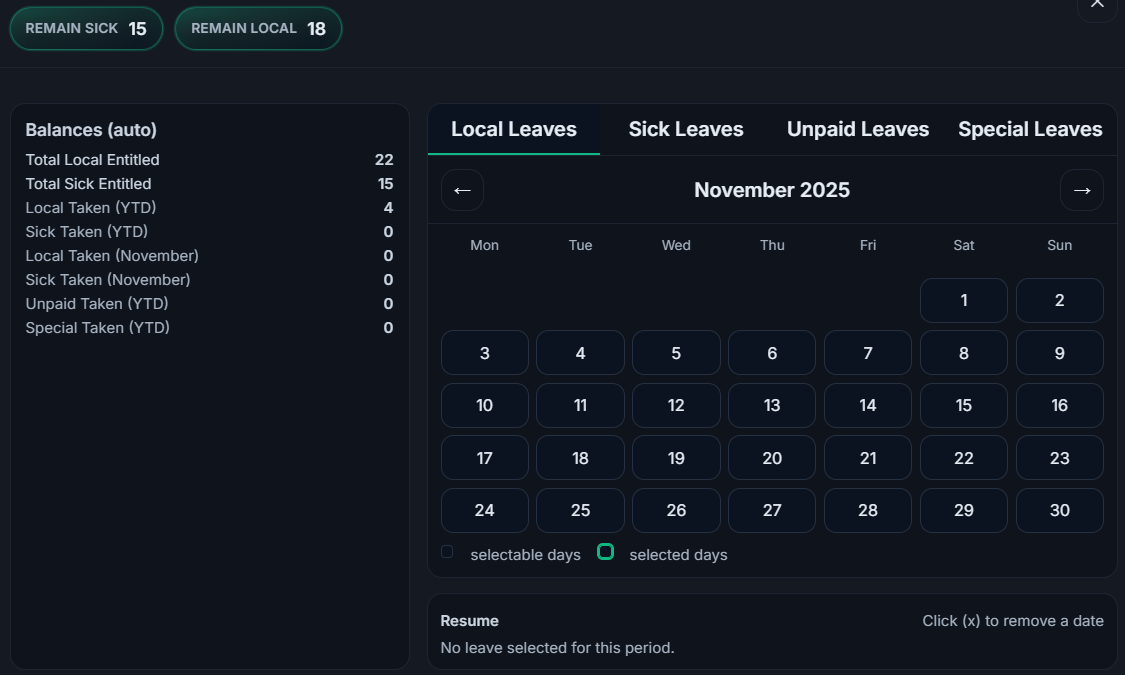The height and width of the screenshot is (675, 1125).
Task: Close the leave selection dialog
Action: [1096, 6]
